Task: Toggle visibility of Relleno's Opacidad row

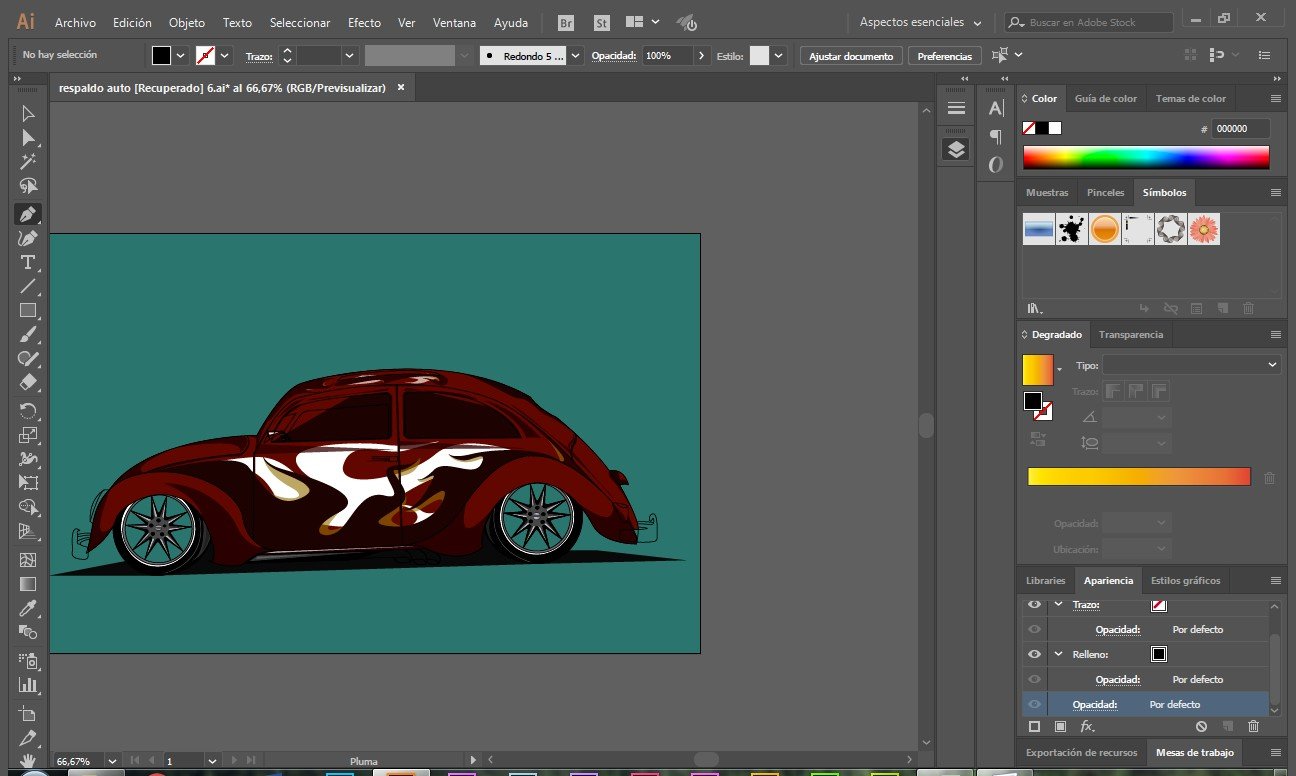Action: coord(1034,680)
